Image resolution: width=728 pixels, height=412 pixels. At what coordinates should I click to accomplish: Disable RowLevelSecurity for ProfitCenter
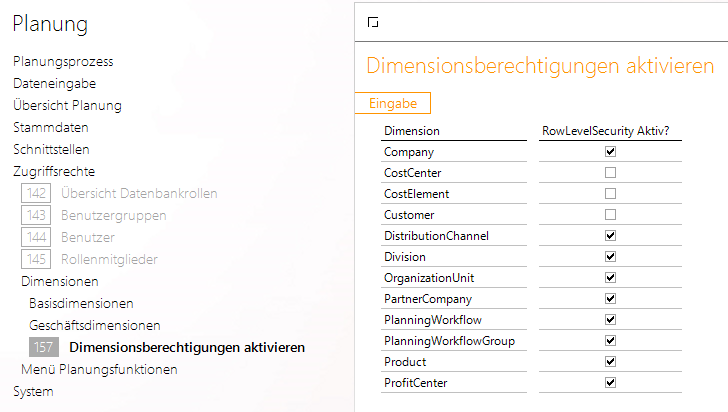point(610,383)
